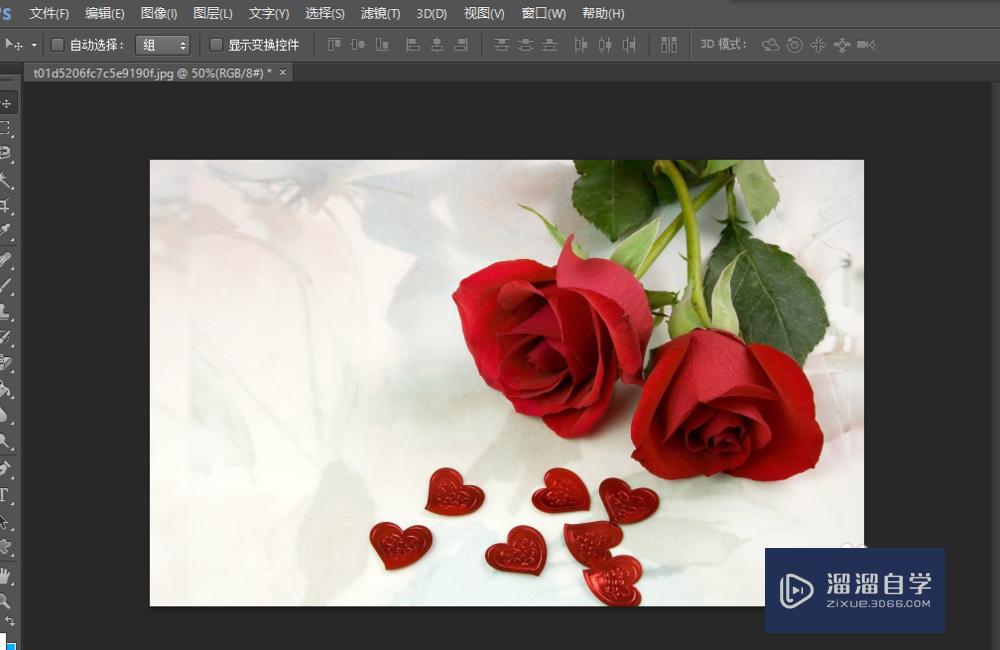
Task: Click the foreground color swatch
Action: tap(3, 641)
